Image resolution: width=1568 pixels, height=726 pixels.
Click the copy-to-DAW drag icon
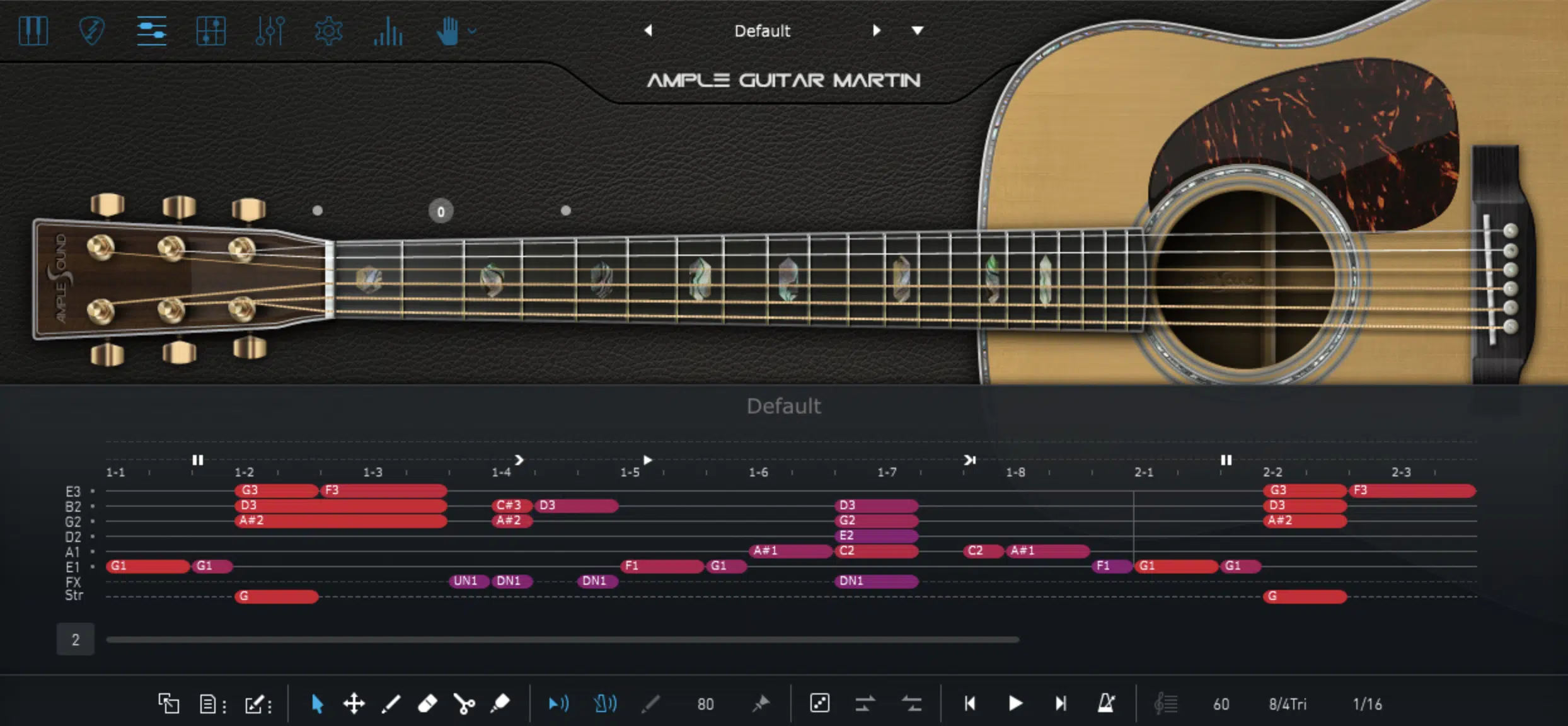pyautogui.click(x=168, y=703)
